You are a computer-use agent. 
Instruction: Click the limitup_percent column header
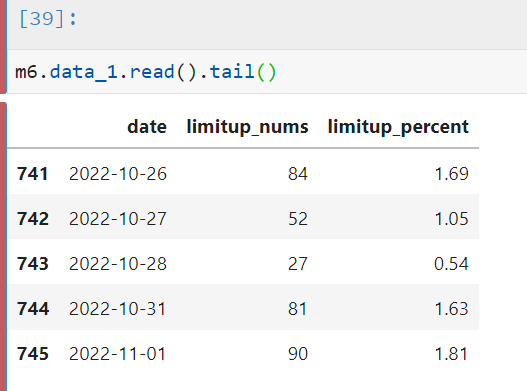tap(398, 127)
